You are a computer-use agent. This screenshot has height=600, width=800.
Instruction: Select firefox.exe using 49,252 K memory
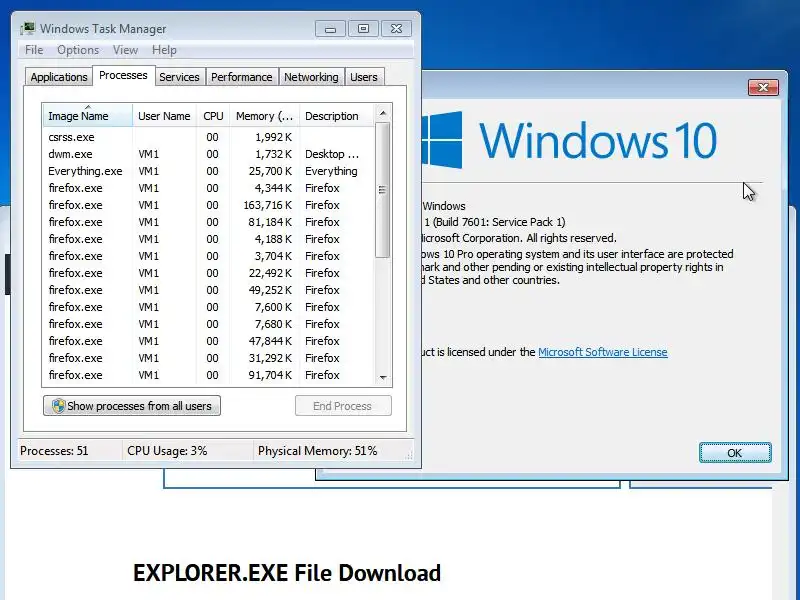(x=209, y=290)
